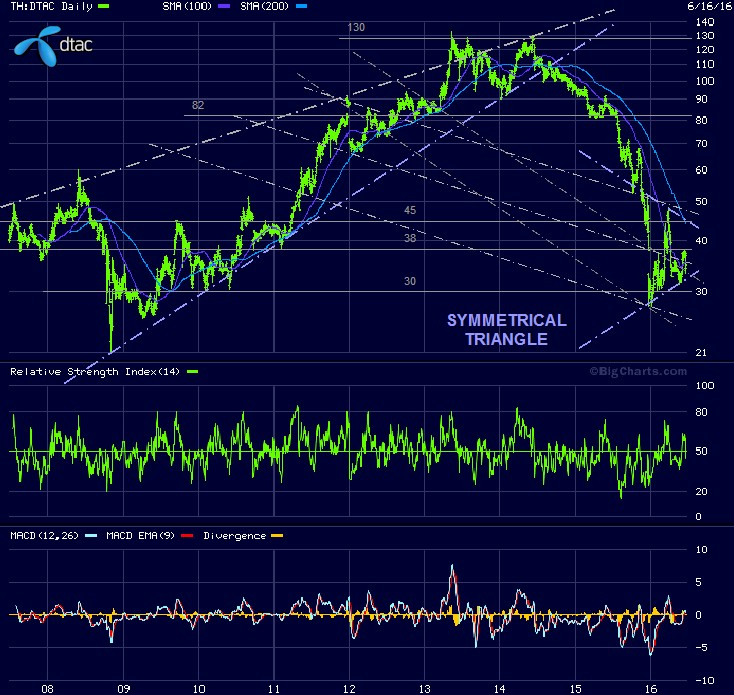
Task: Click the green TH:DTAC Daily legend swatch
Action: pyautogui.click(x=105, y=7)
